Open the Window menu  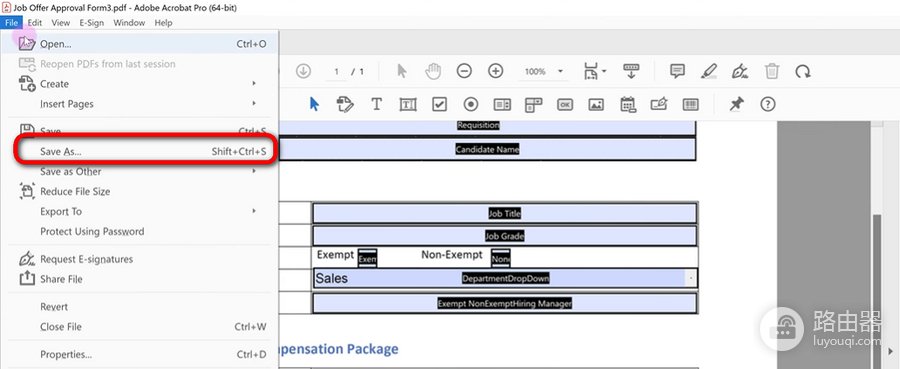(129, 23)
